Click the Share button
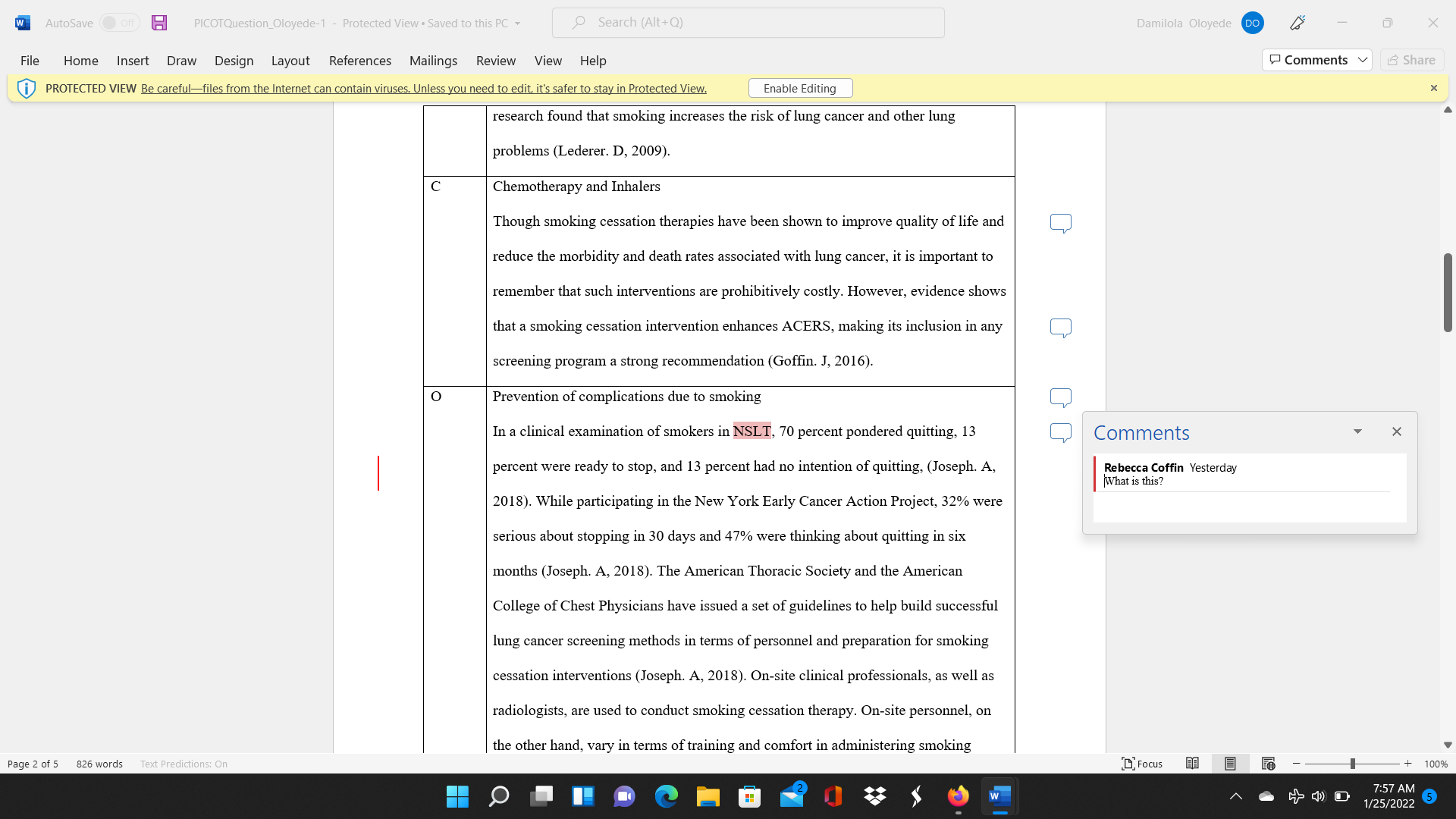Viewport: 1456px width, 819px height. tap(1412, 60)
